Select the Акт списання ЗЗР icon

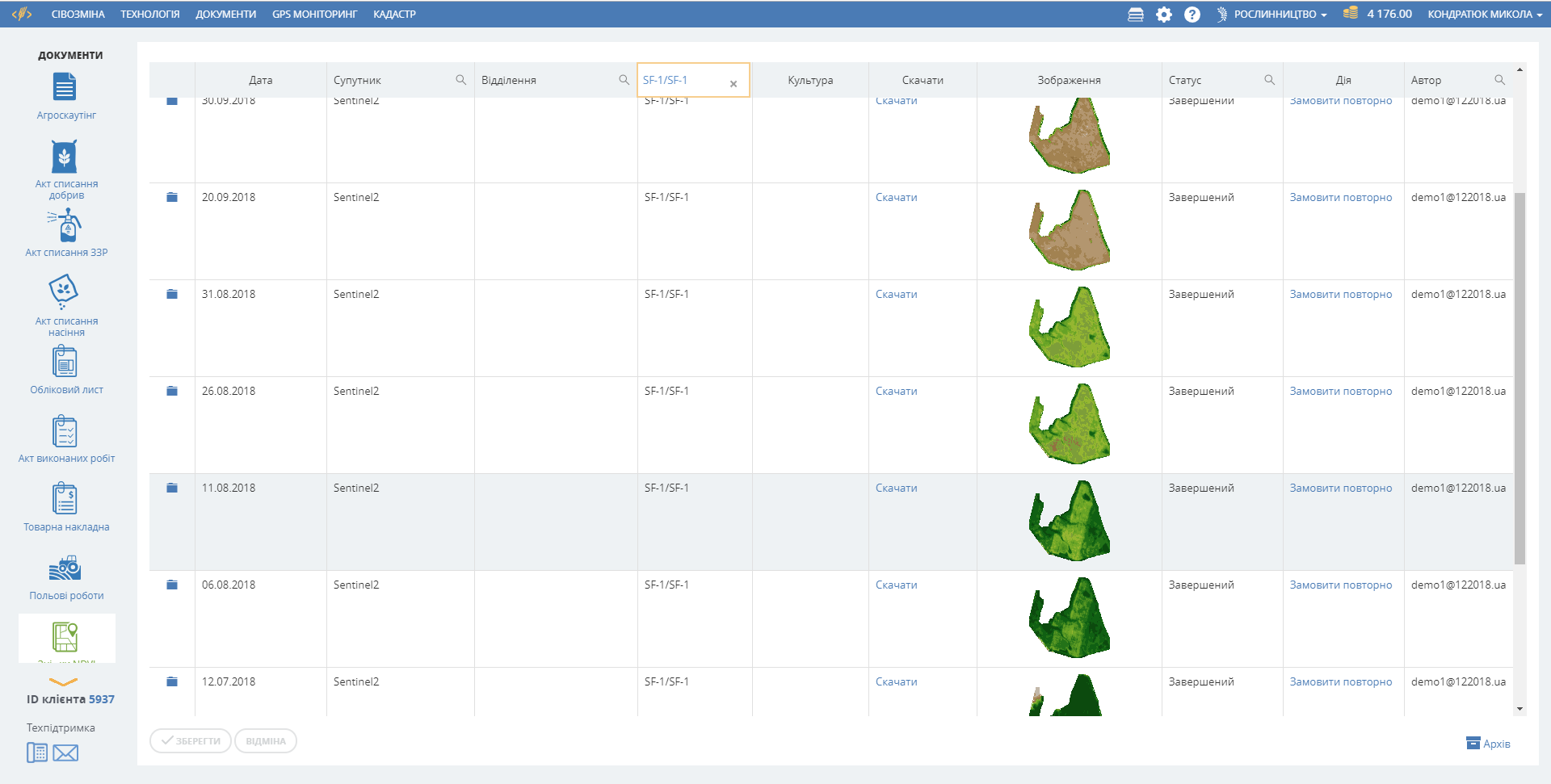66,226
